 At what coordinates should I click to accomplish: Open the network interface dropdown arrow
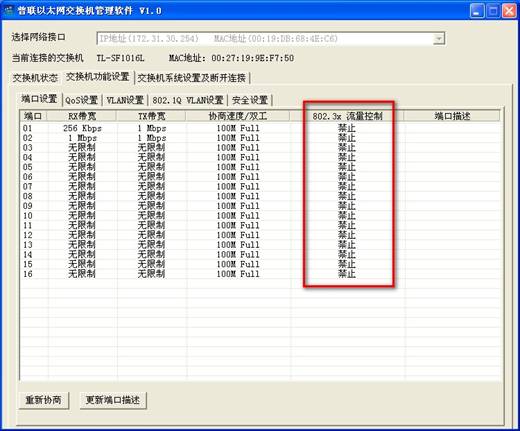[x=439, y=39]
